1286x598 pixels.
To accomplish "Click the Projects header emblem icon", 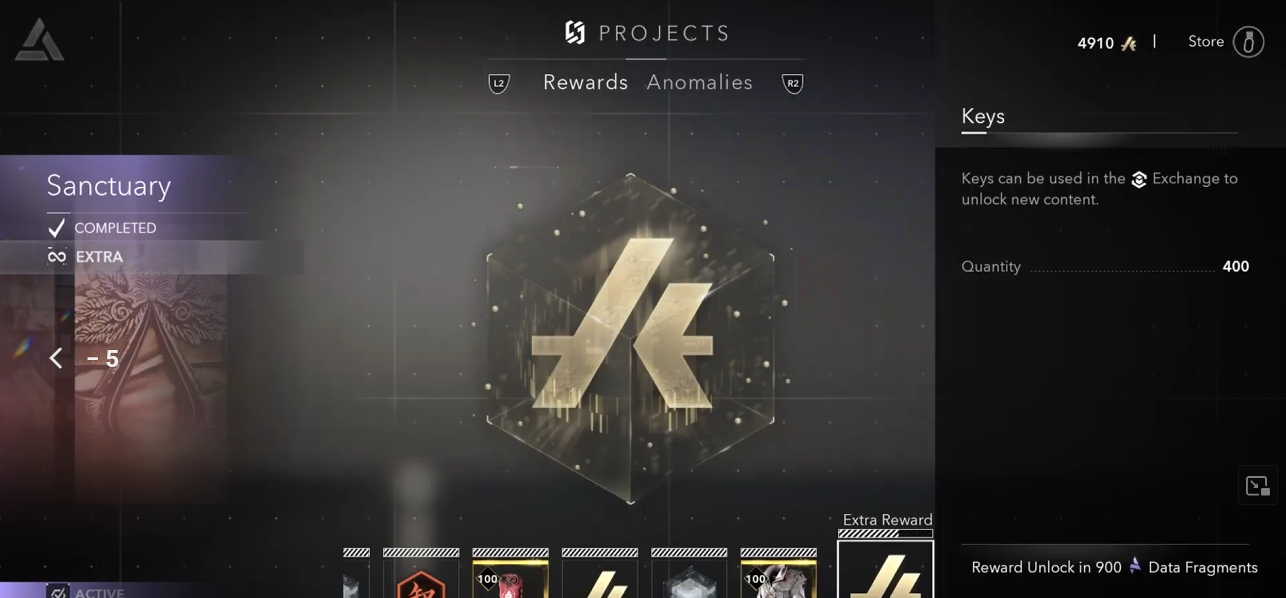I will click(x=575, y=33).
